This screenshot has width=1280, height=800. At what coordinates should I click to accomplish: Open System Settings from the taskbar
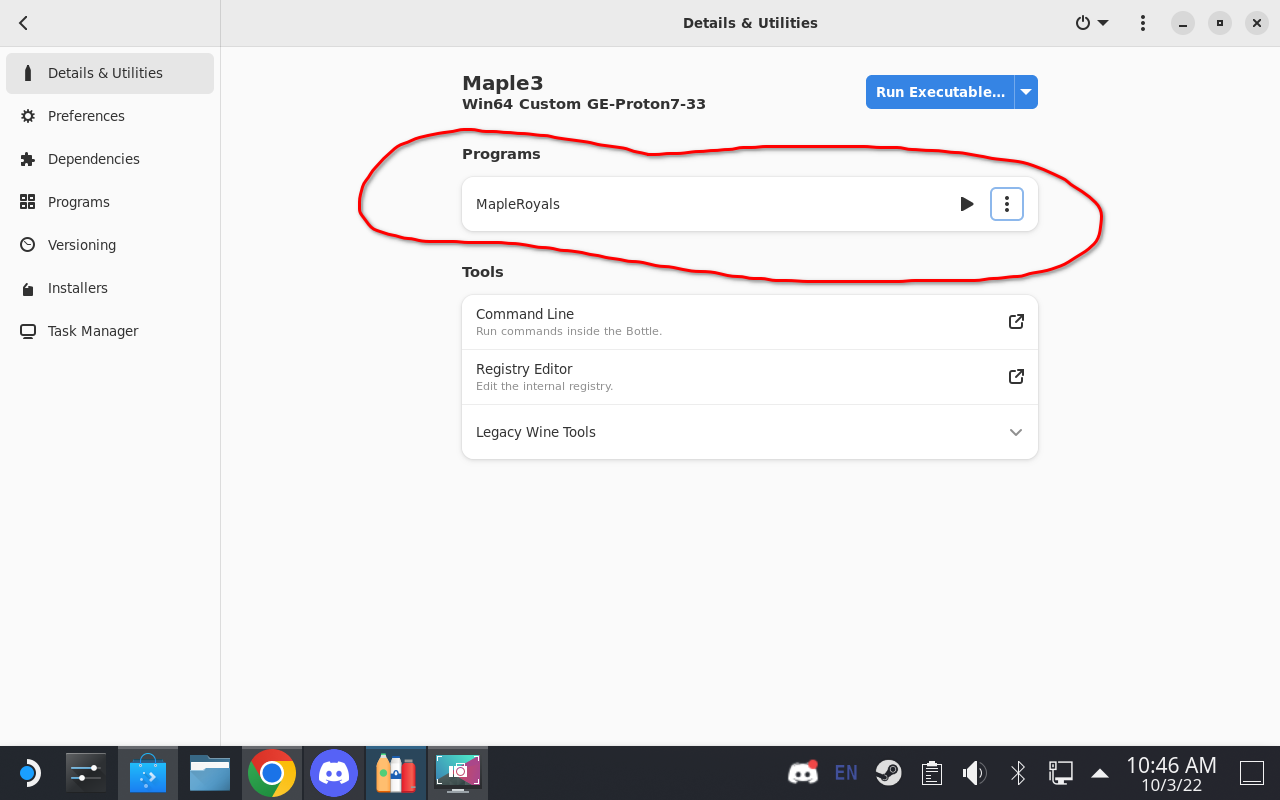86,773
